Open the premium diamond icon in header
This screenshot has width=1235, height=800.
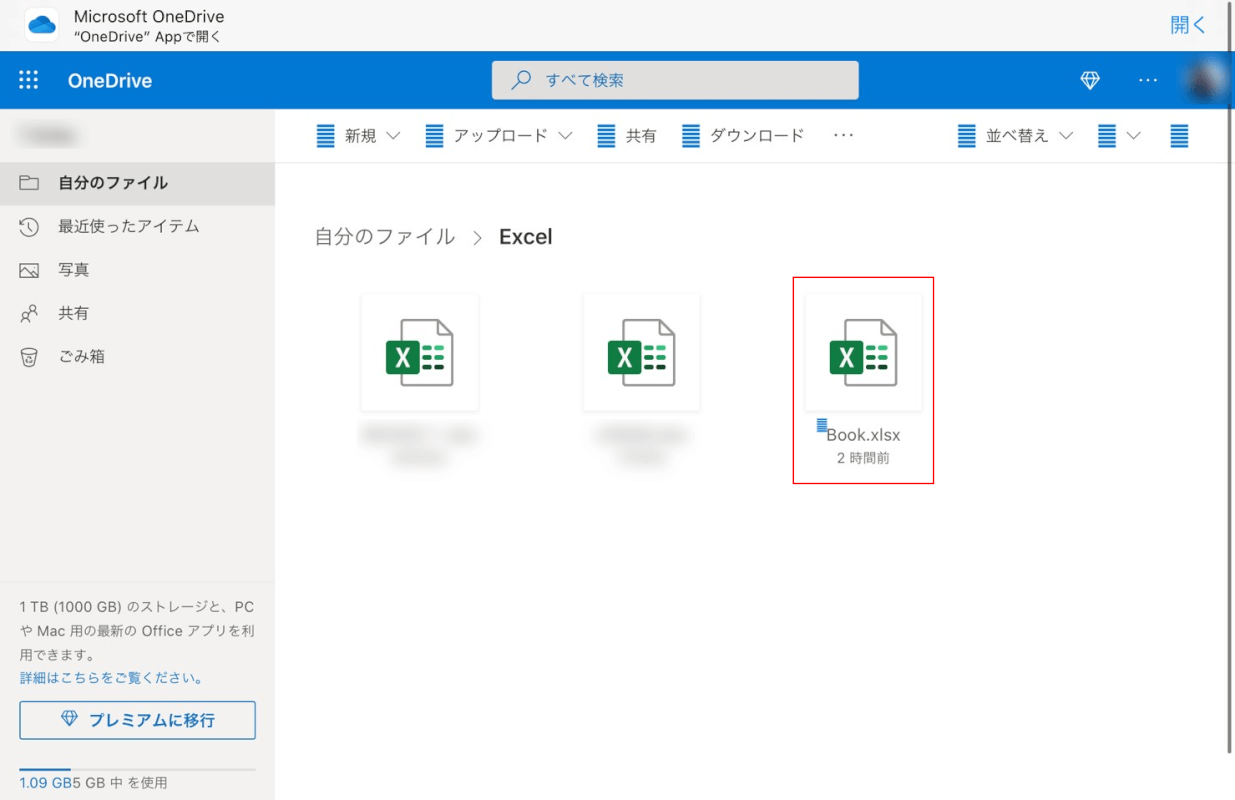tap(1090, 81)
